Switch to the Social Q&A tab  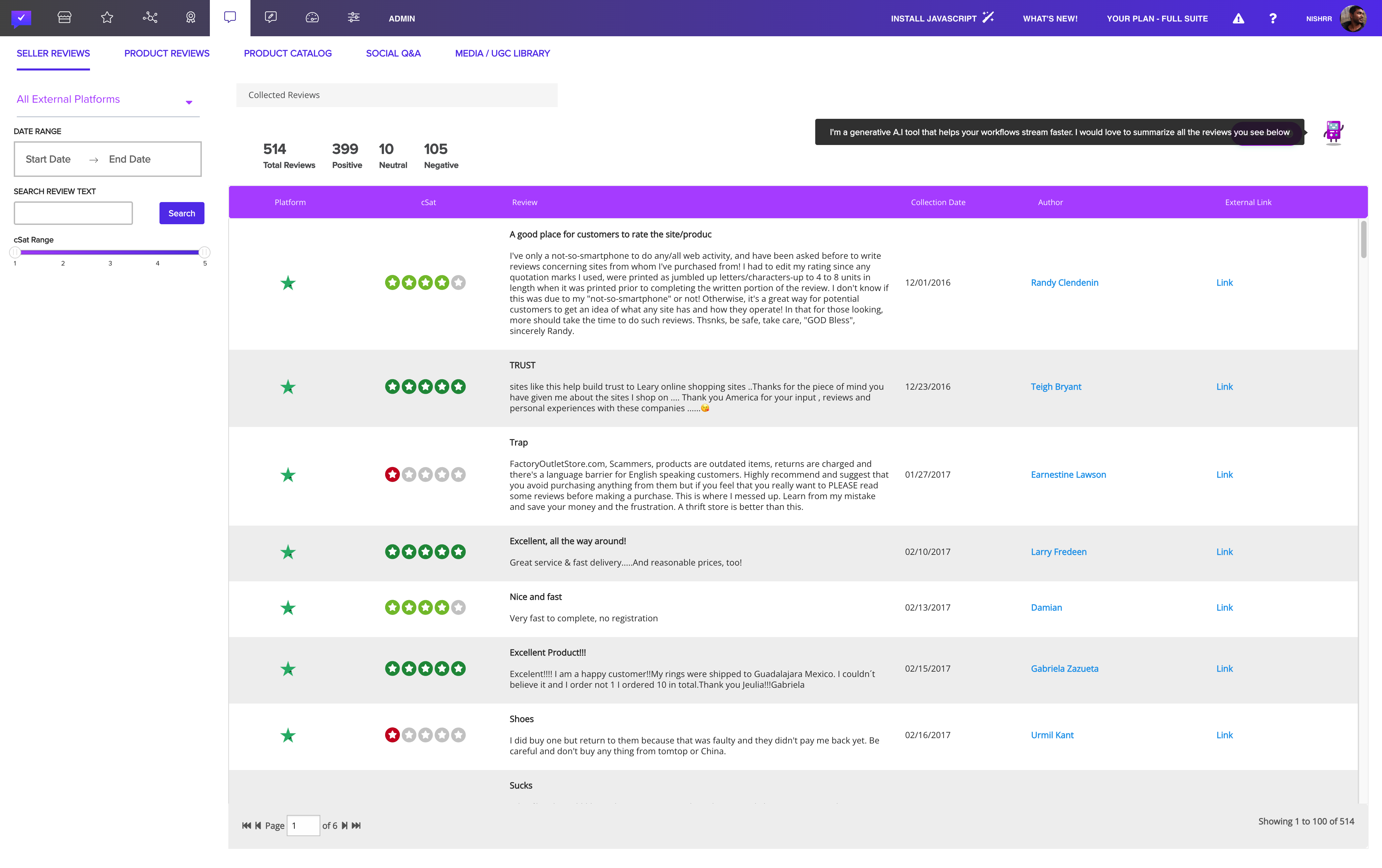pyautogui.click(x=393, y=53)
